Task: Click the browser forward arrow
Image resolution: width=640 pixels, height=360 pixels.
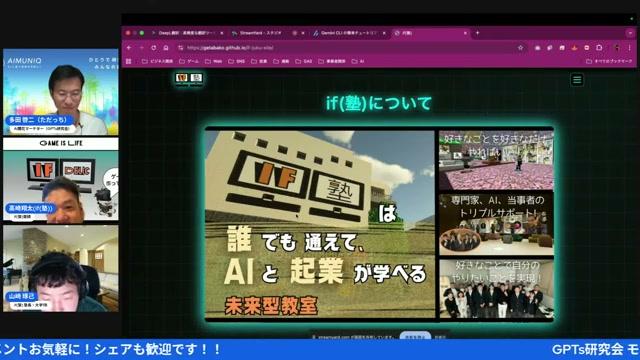Action: click(141, 48)
